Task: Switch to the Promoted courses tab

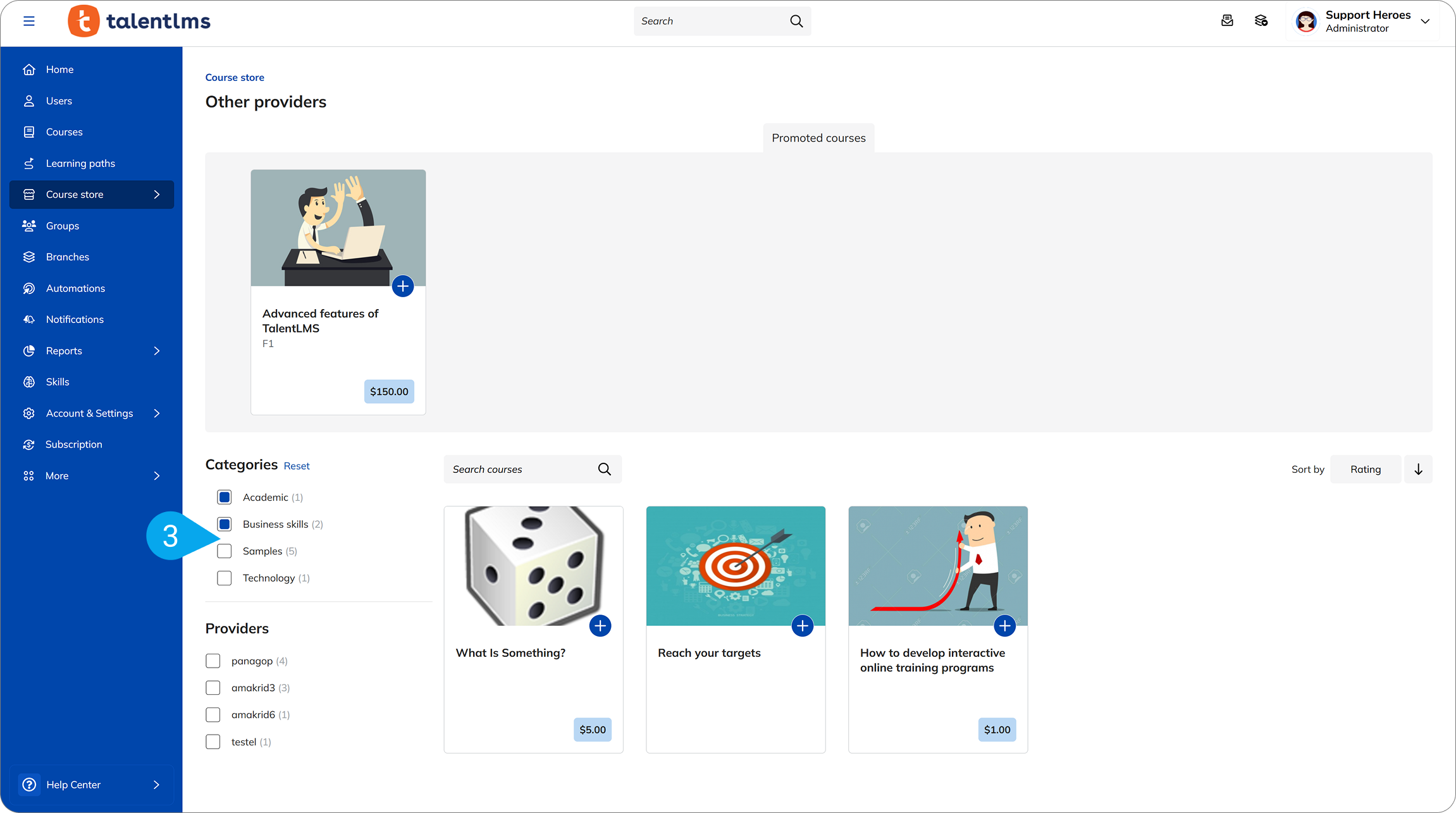Action: 818,137
